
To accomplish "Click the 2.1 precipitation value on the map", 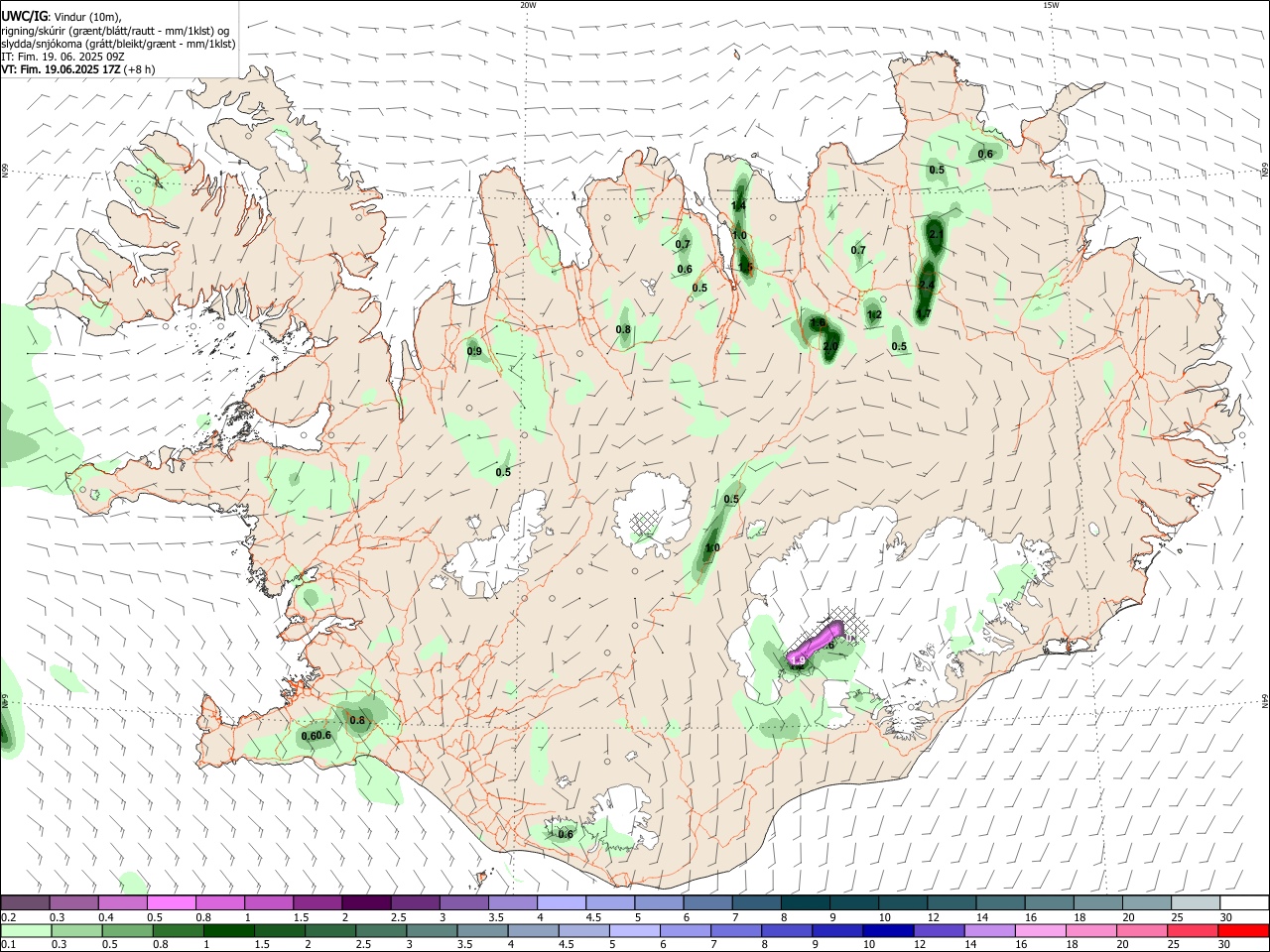I will 936,234.
